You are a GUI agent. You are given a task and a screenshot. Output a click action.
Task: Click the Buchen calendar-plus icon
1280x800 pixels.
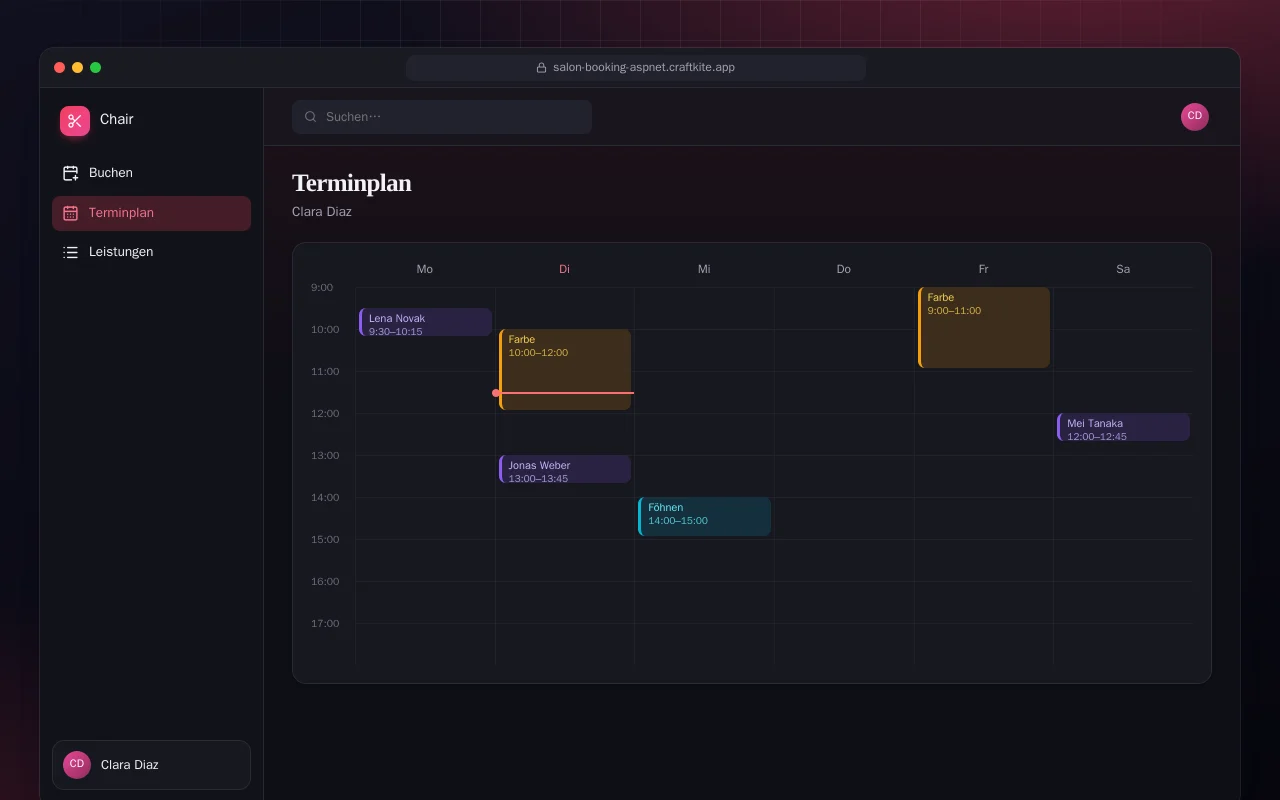(70, 173)
